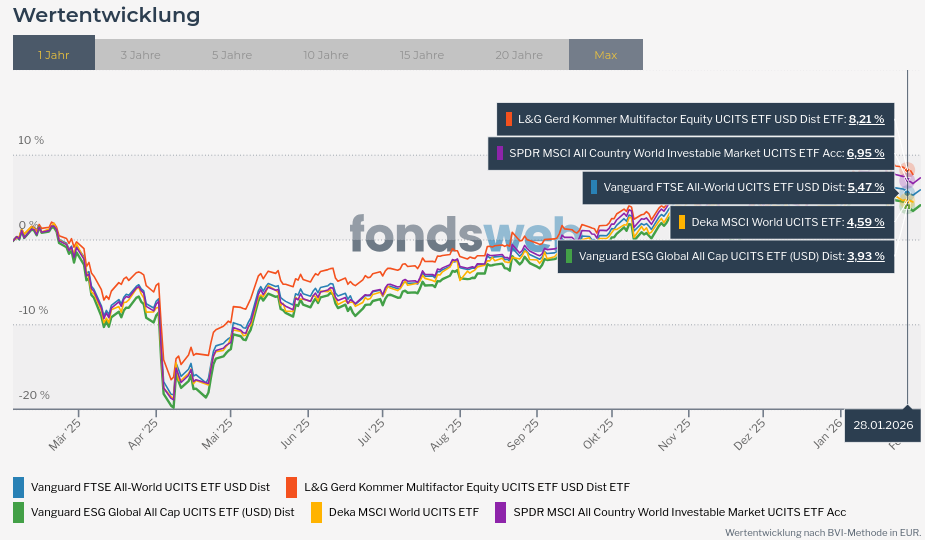
Task: Toggle the green Vanguard ESG Global legend swatch
Action: click(18, 512)
